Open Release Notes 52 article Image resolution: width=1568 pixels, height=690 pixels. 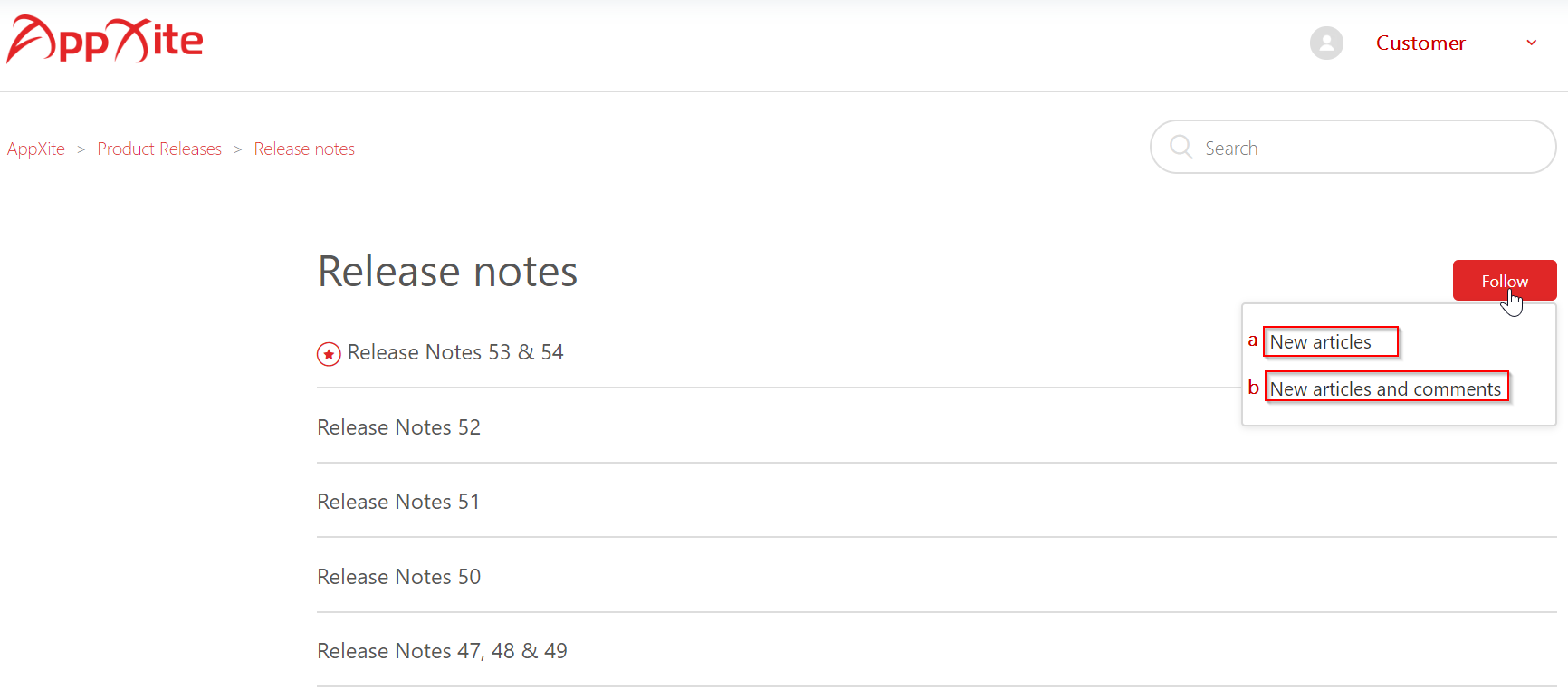click(x=398, y=427)
